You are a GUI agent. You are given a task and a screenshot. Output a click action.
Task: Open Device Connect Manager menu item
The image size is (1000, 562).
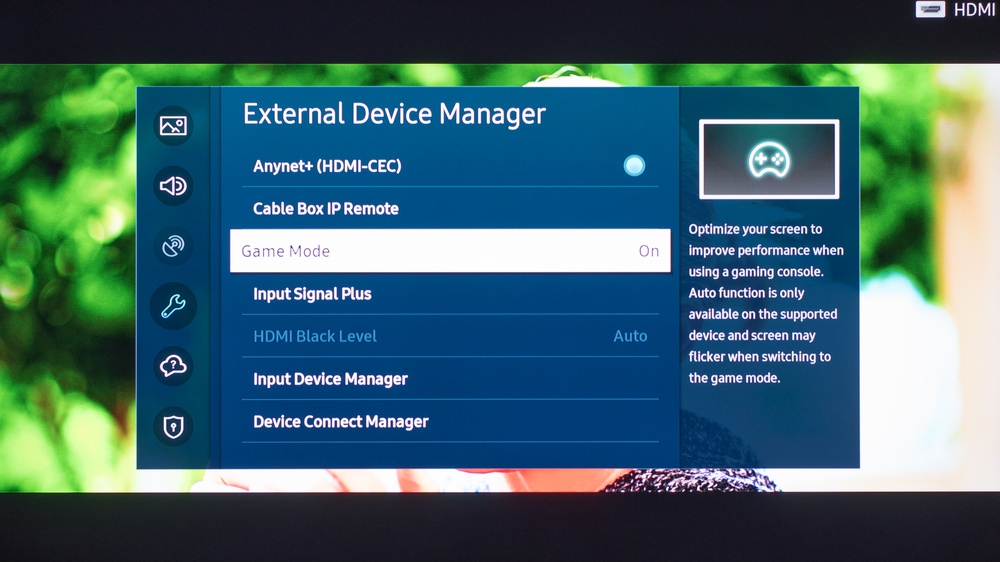pyautogui.click(x=341, y=422)
